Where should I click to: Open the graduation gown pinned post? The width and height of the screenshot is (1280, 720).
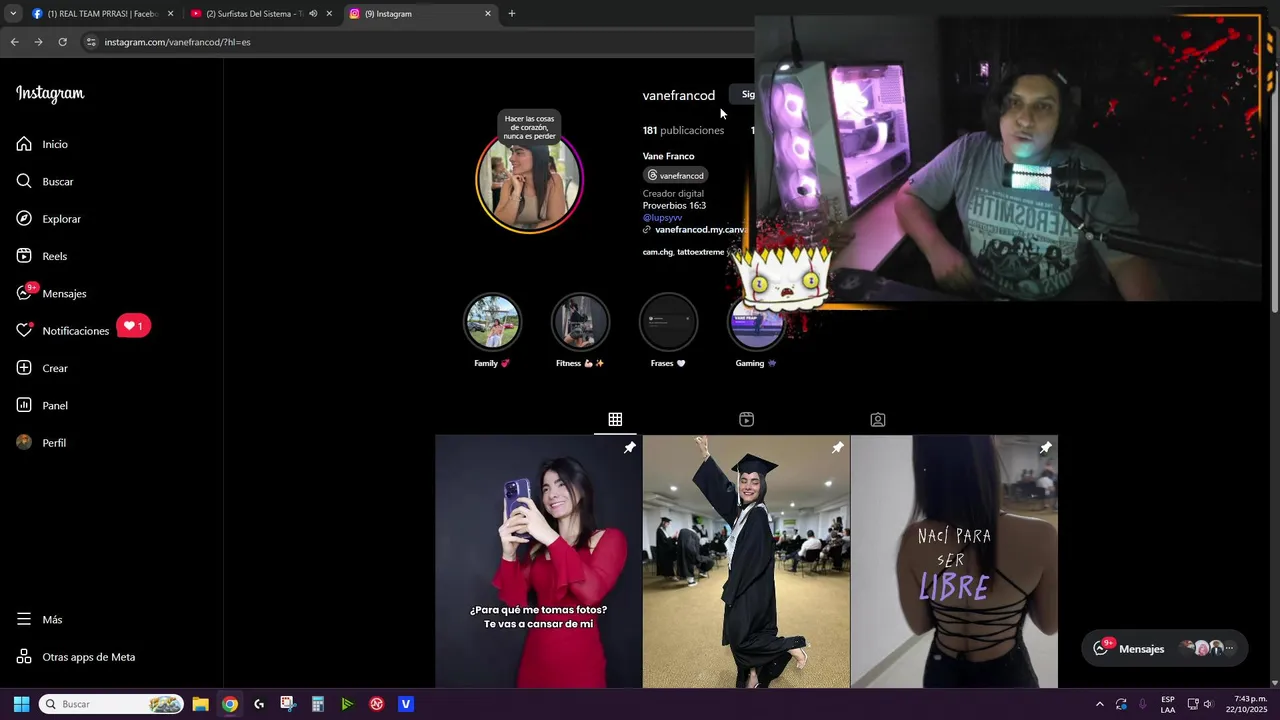(x=746, y=561)
